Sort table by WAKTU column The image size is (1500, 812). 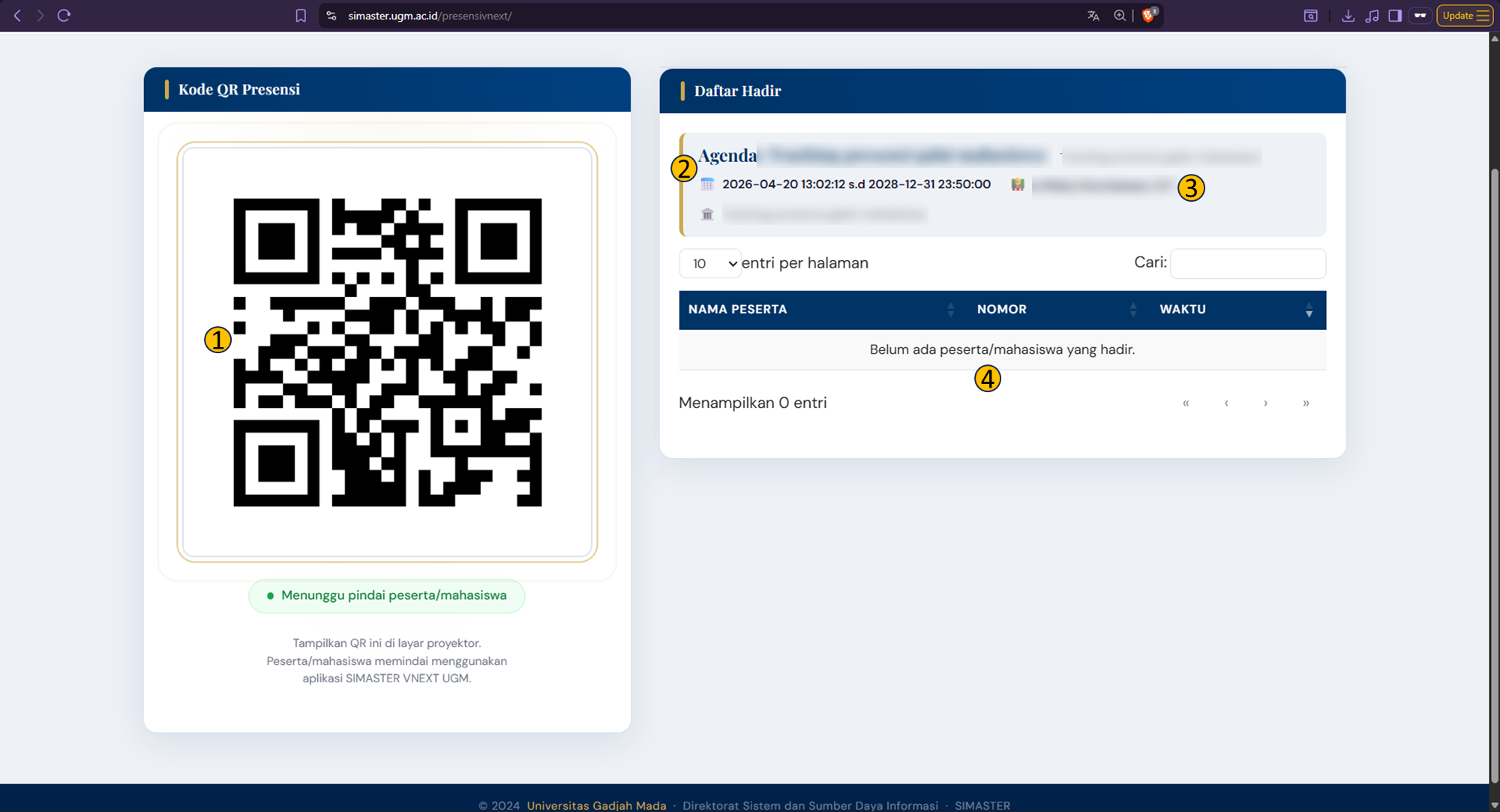point(1183,310)
